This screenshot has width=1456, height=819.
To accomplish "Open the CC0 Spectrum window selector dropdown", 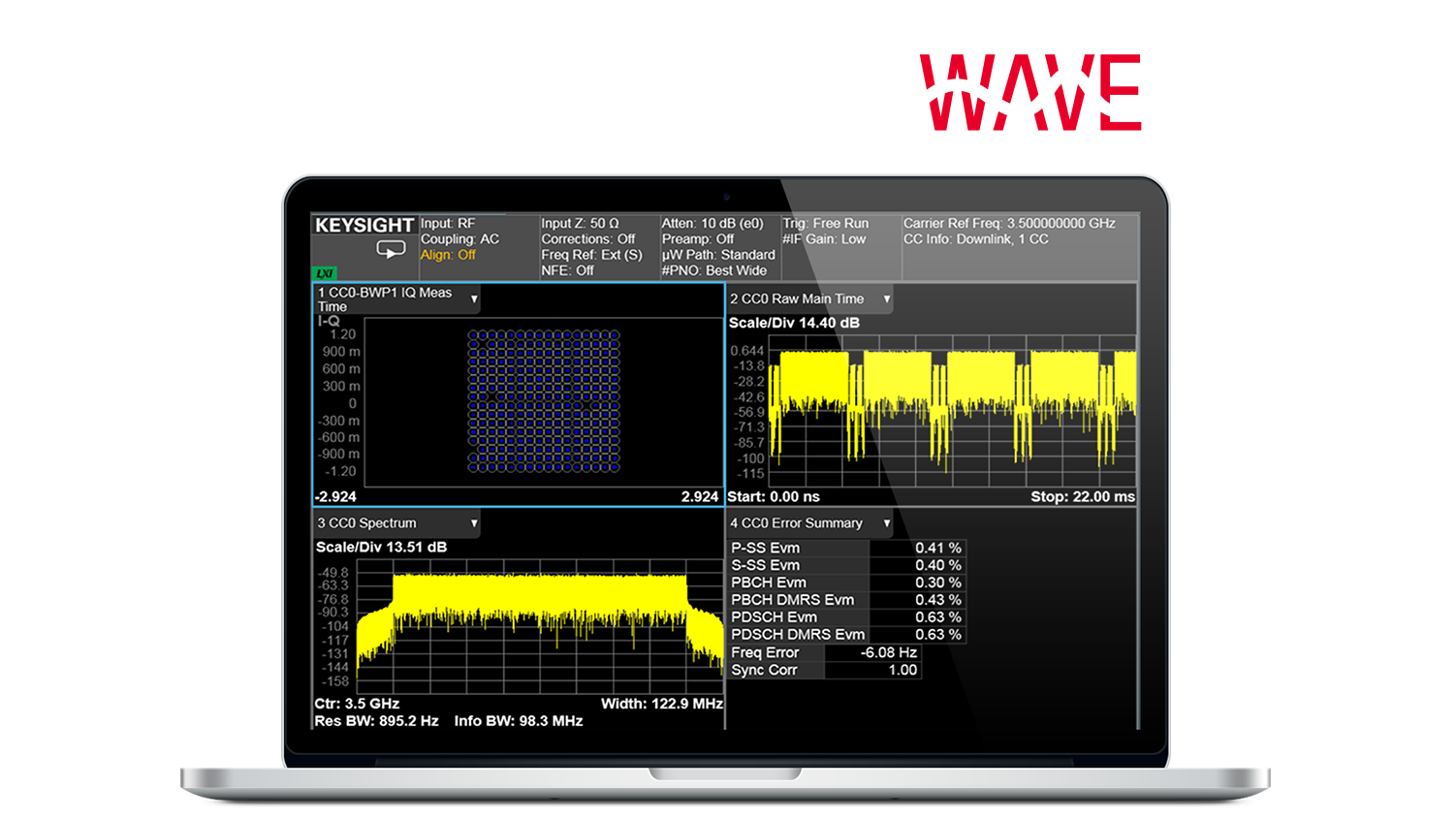I will pos(474,523).
